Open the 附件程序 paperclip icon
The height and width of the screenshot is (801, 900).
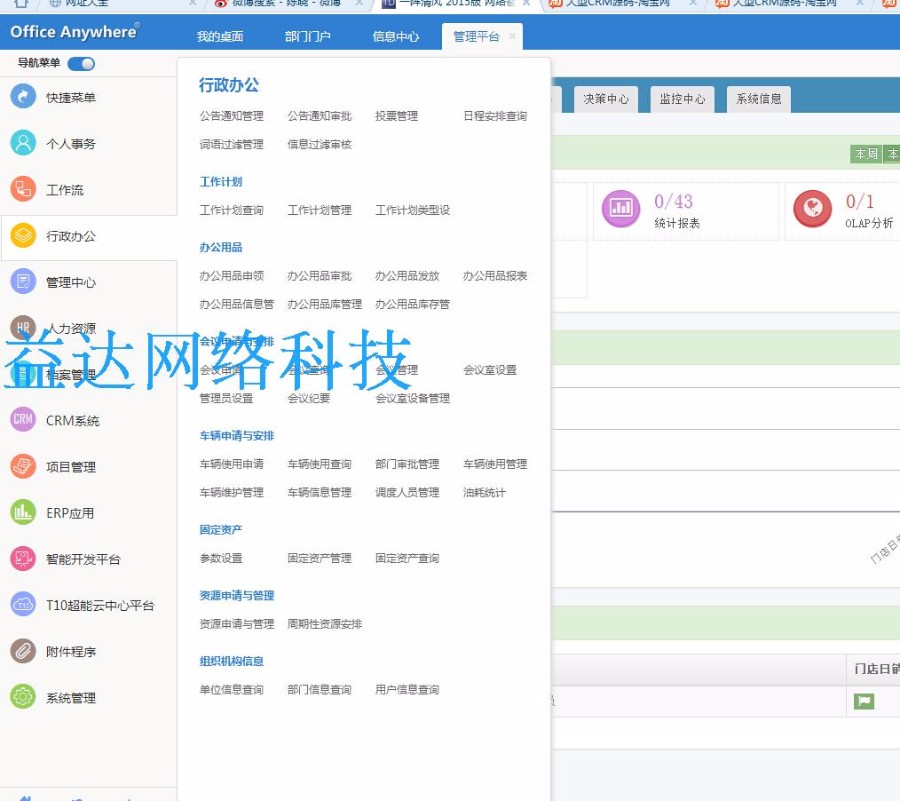[23, 651]
